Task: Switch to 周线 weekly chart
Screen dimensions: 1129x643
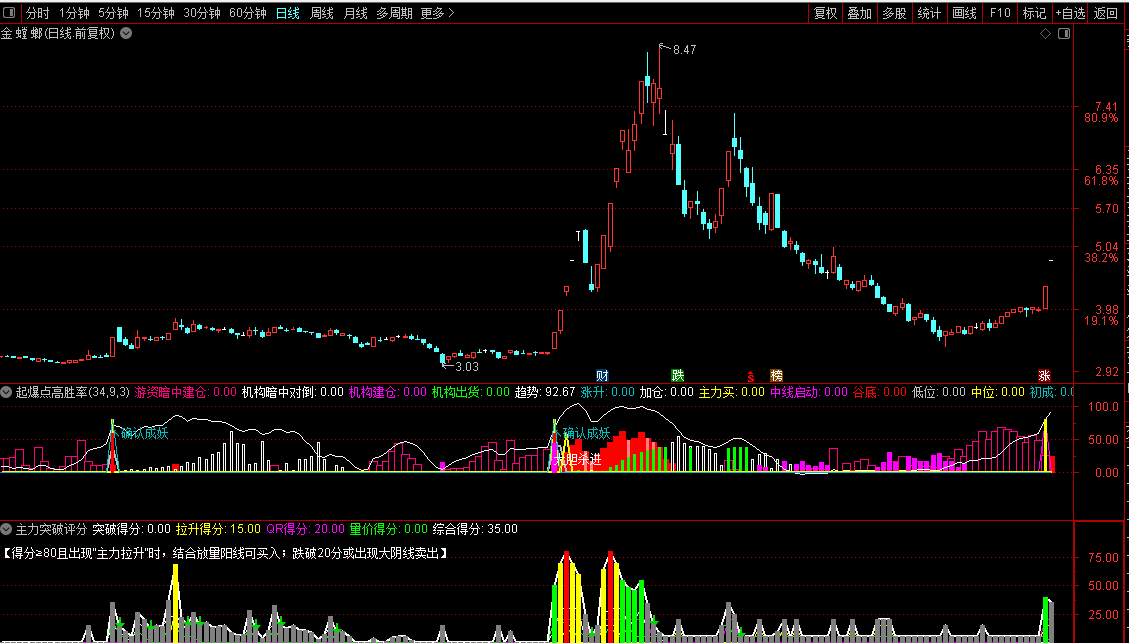Action: [321, 13]
